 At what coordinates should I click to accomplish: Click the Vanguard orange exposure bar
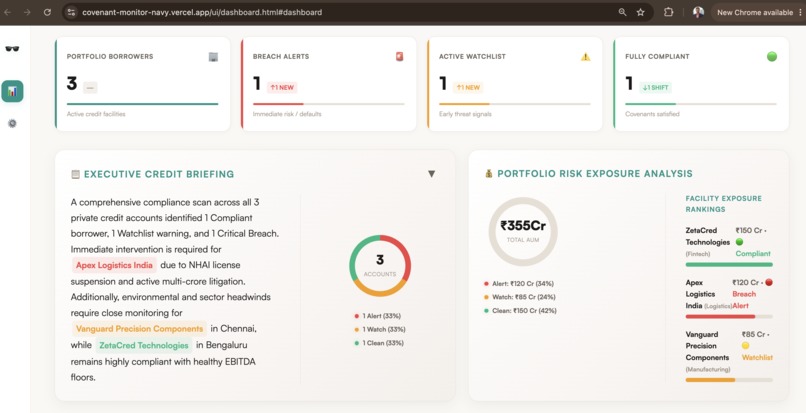[x=729, y=380]
